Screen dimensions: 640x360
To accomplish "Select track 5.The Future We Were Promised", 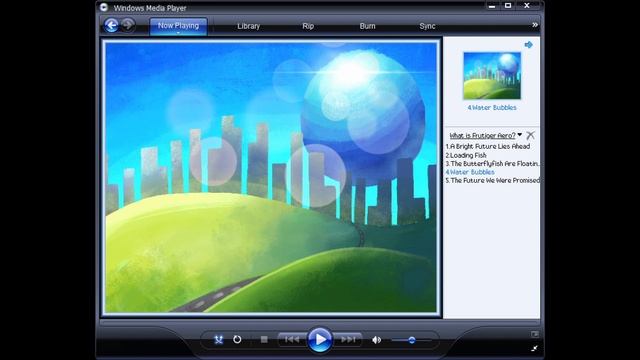I will coord(492,180).
